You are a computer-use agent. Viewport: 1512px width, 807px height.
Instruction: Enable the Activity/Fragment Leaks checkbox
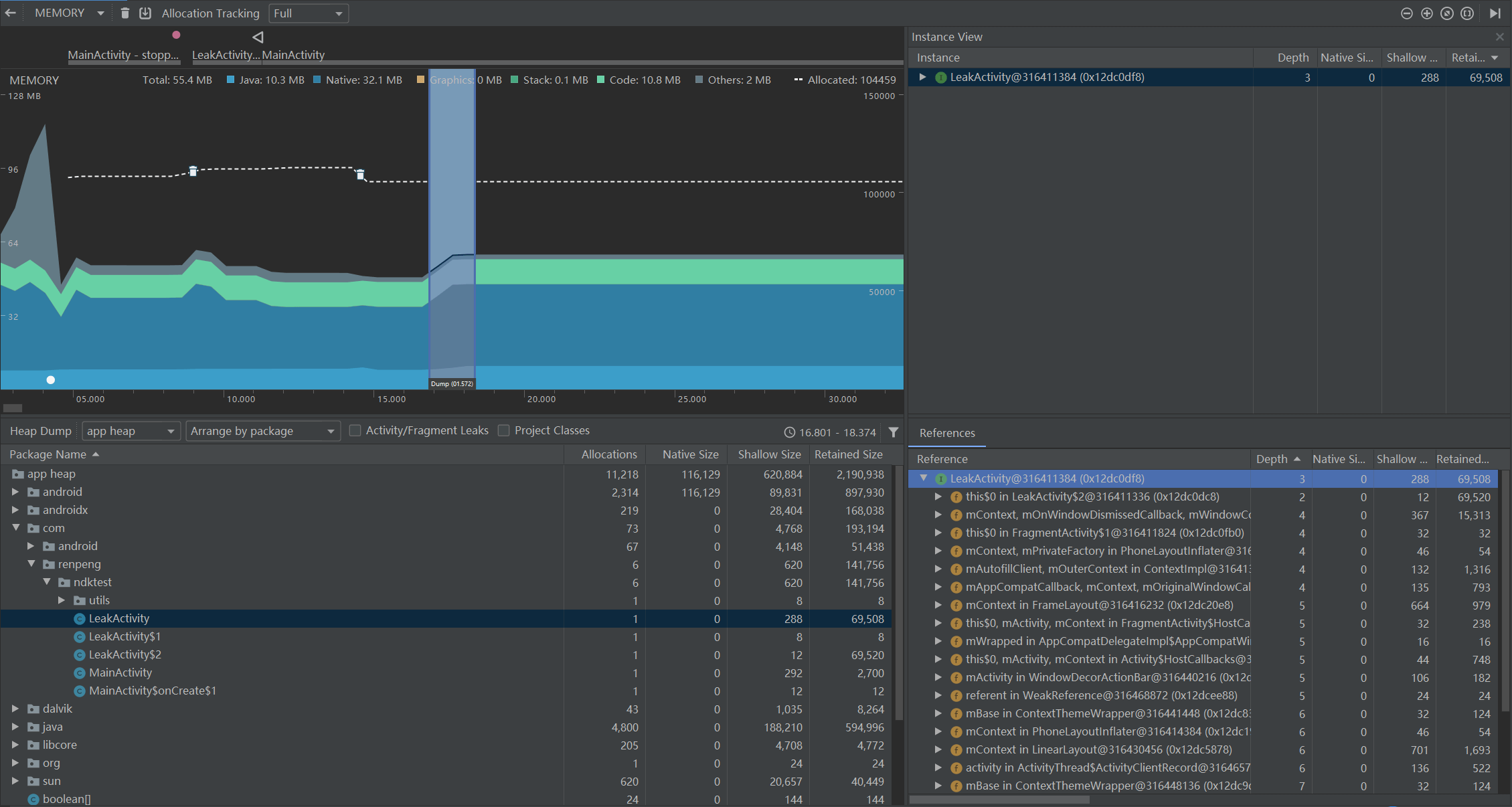[355, 430]
